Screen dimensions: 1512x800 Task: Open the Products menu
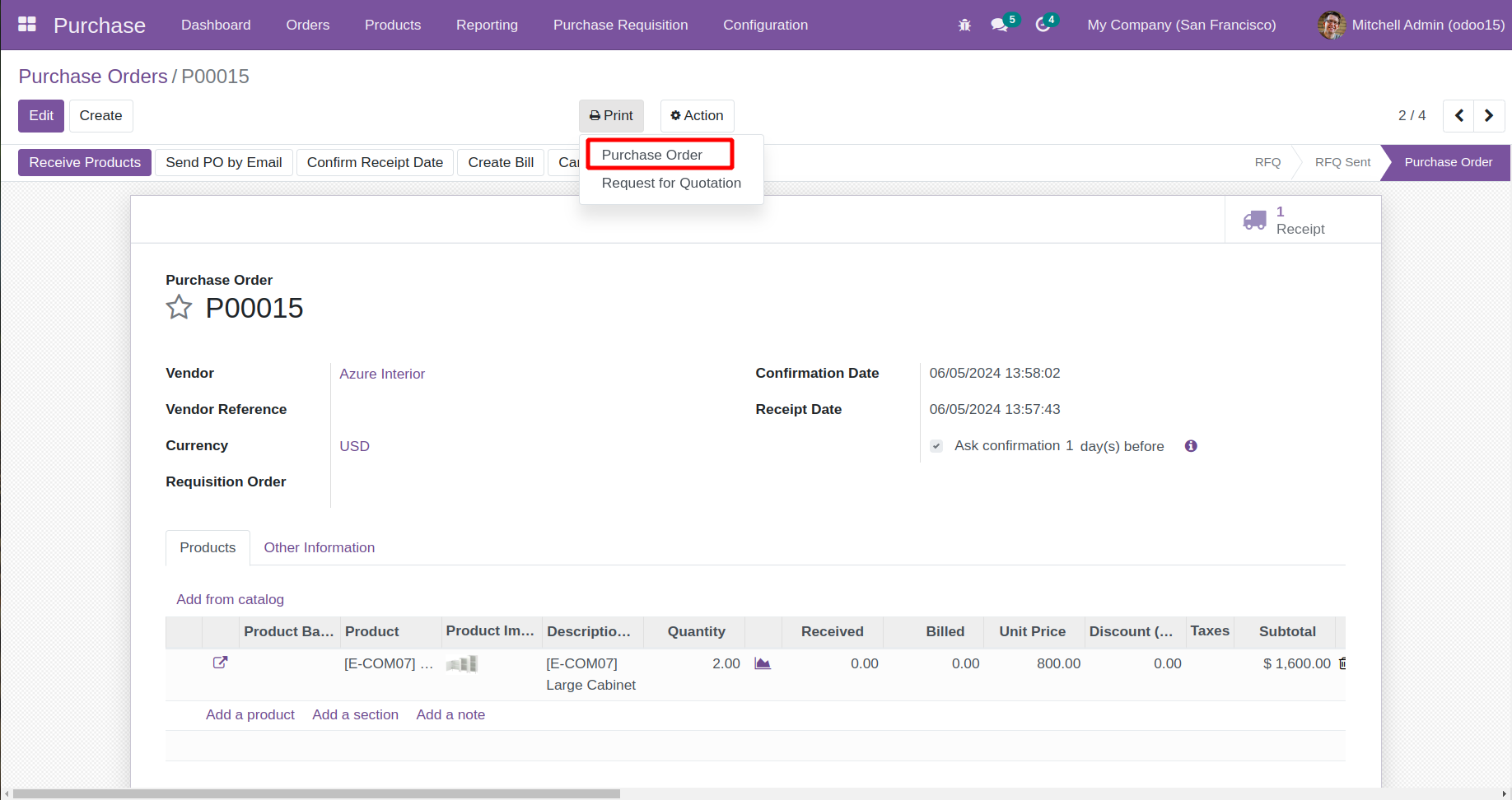coord(393,26)
